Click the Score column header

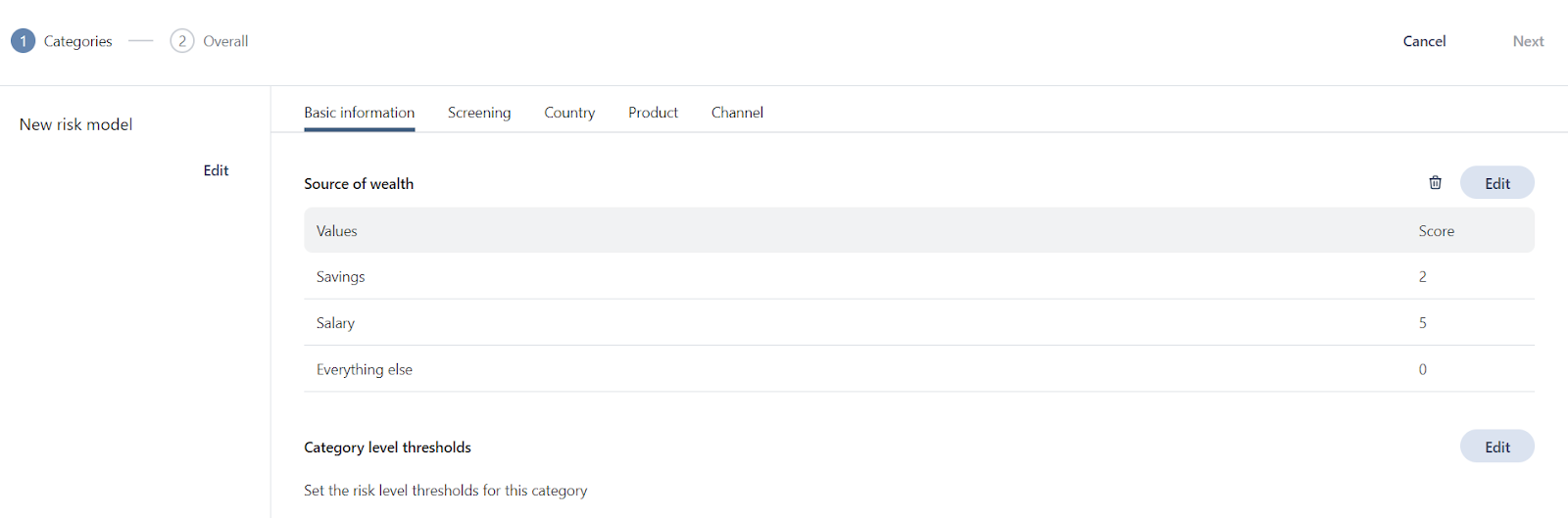click(1436, 231)
